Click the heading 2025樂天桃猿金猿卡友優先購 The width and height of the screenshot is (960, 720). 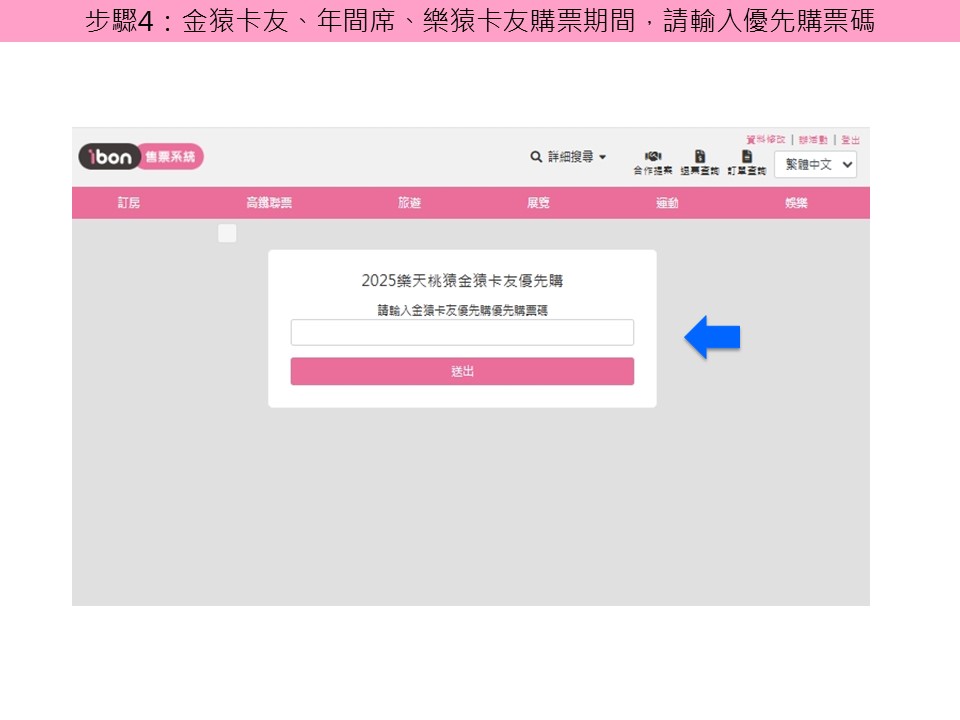462,280
